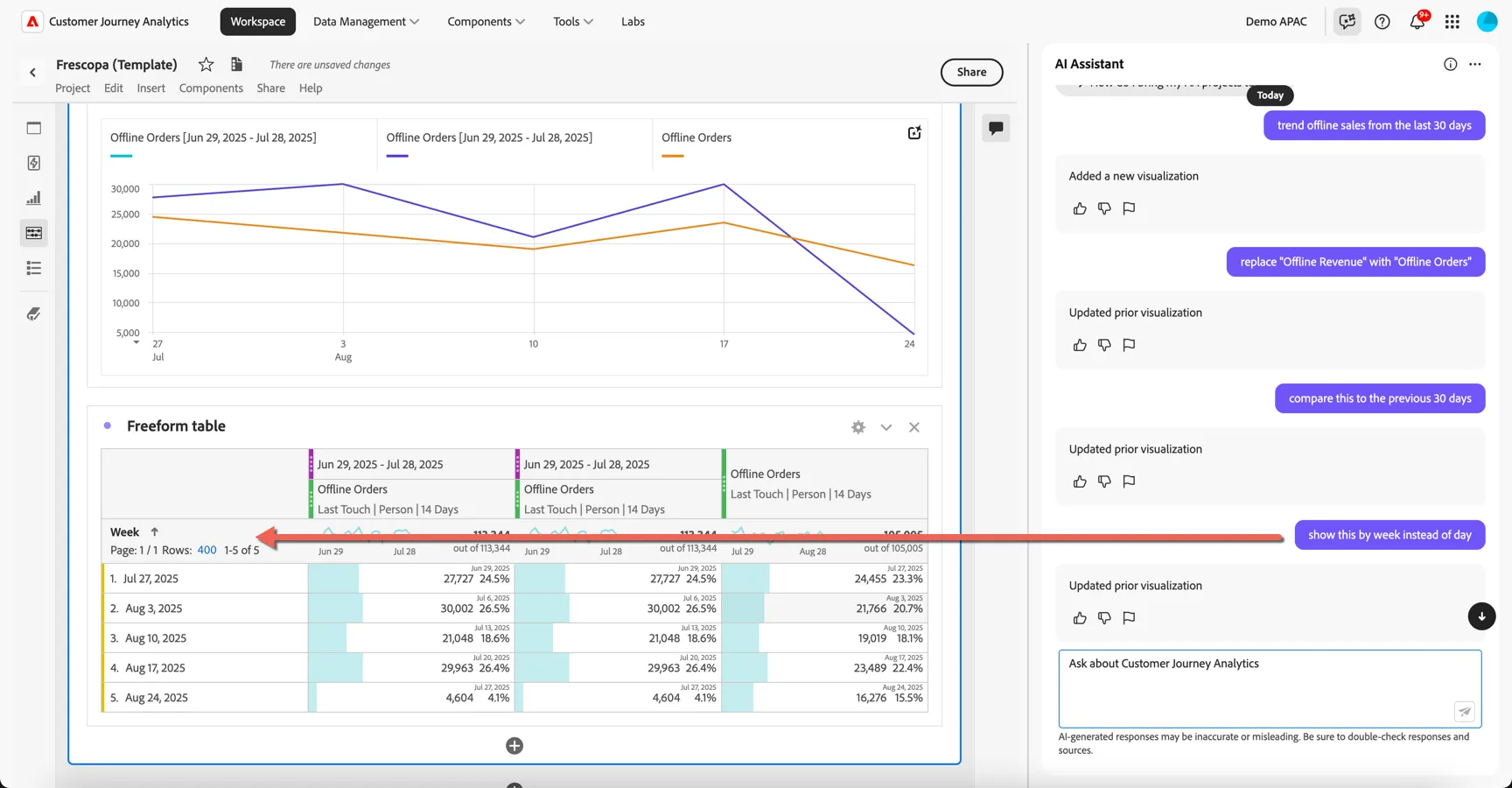Open the Help menu
Image resolution: width=1512 pixels, height=788 pixels.
311,88
